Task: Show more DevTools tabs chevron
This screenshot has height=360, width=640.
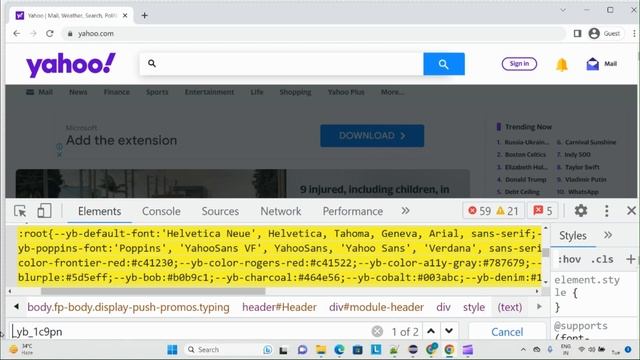Action: (405, 211)
